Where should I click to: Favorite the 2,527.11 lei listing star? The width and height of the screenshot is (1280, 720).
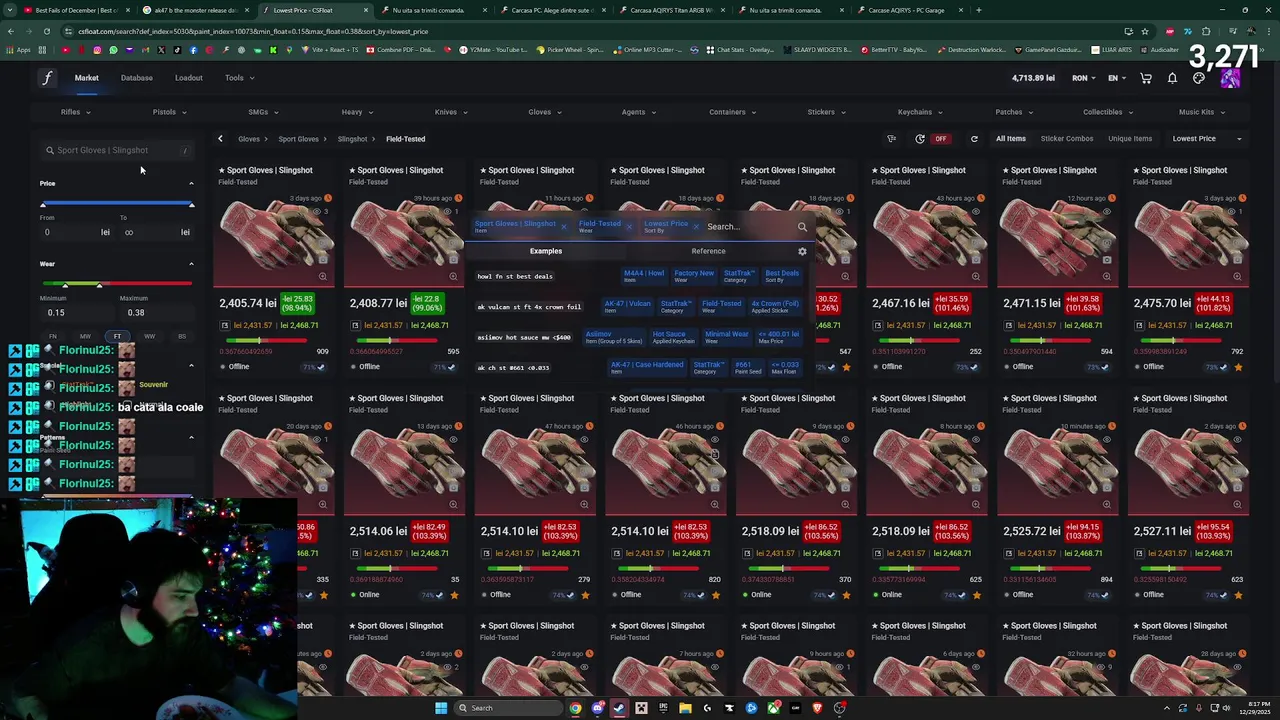(1238, 595)
